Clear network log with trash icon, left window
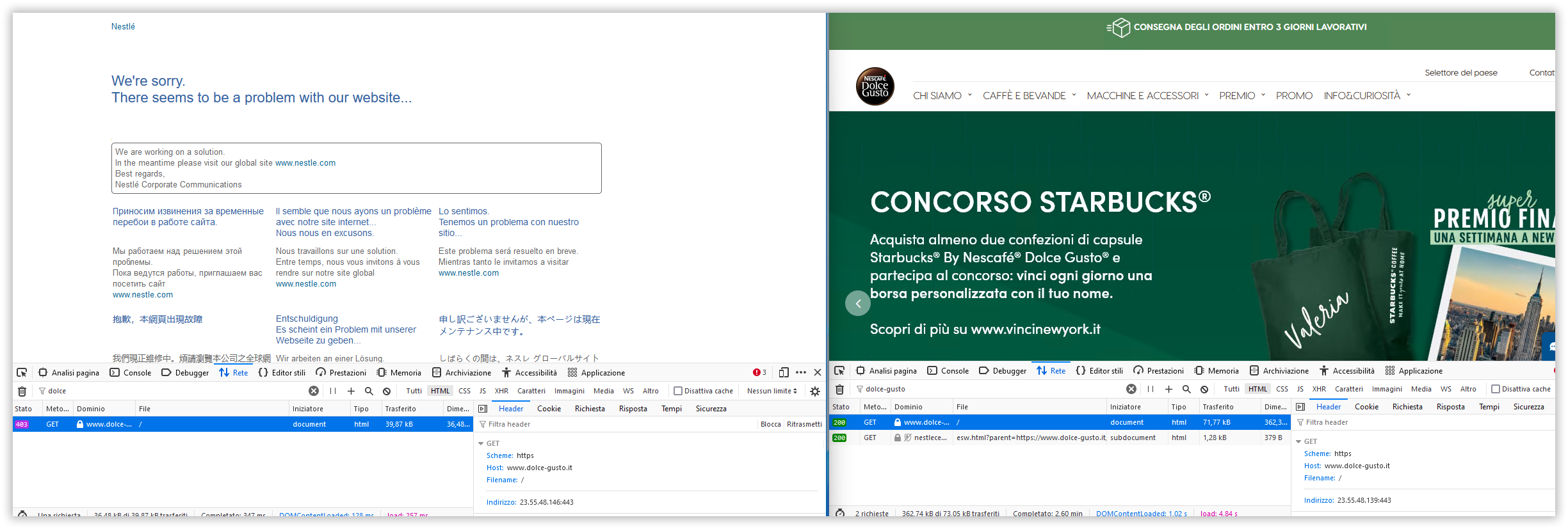The image size is (1568, 529). tap(22, 391)
